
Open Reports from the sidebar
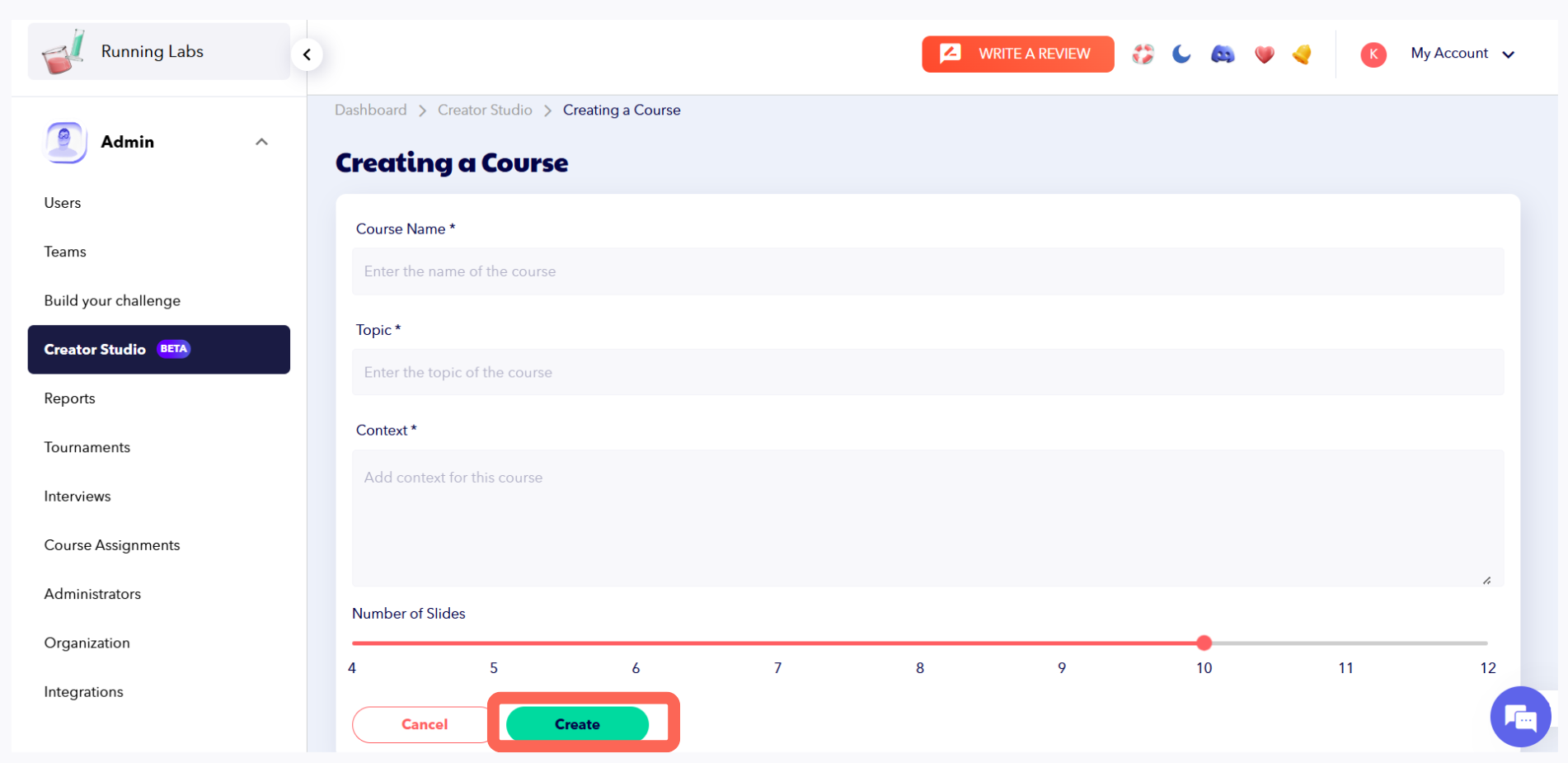click(x=69, y=398)
